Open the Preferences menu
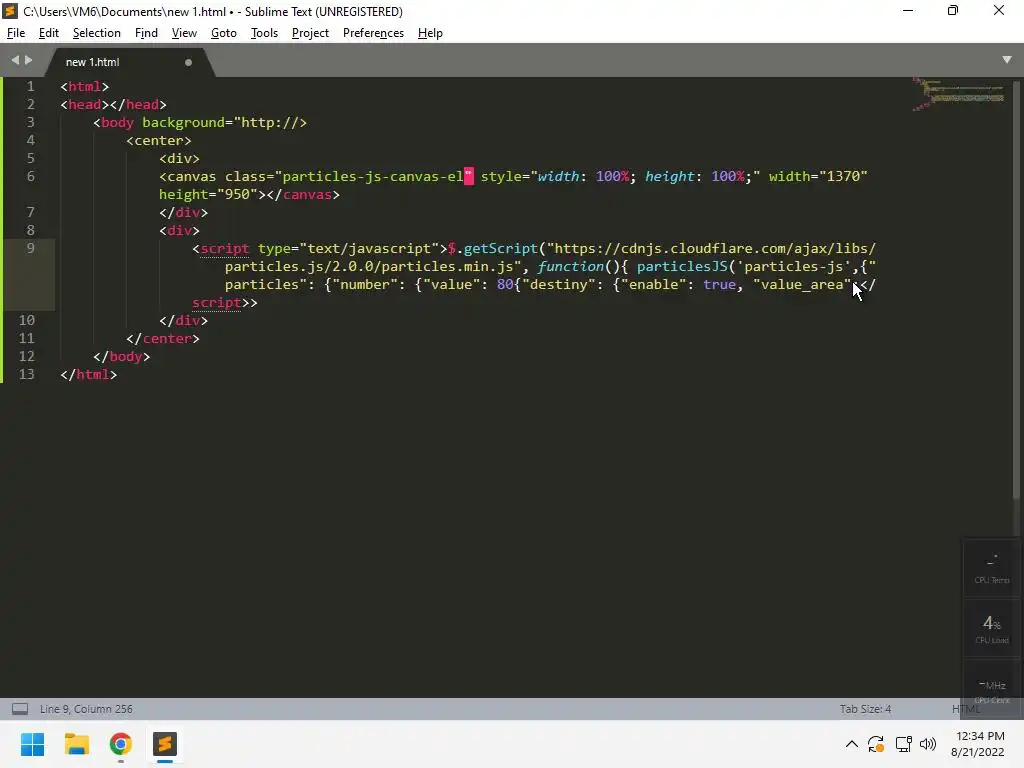Screen dimensions: 1024x768 tap(374, 33)
